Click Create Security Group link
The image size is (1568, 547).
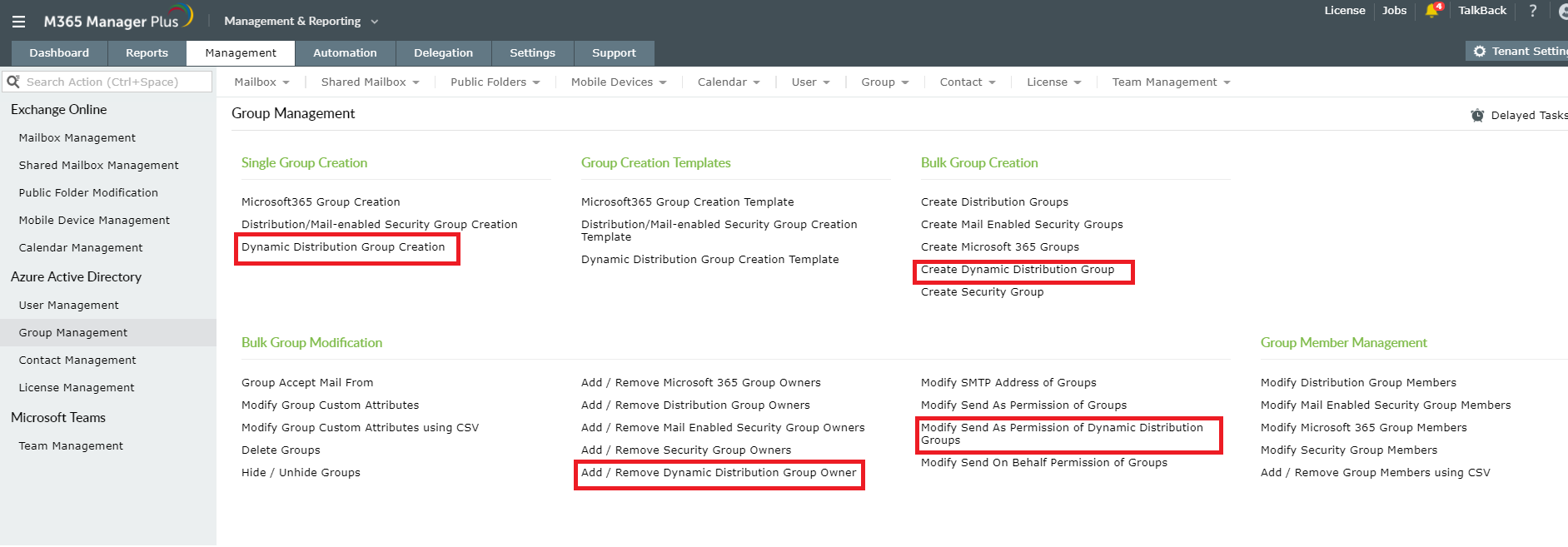tap(982, 292)
